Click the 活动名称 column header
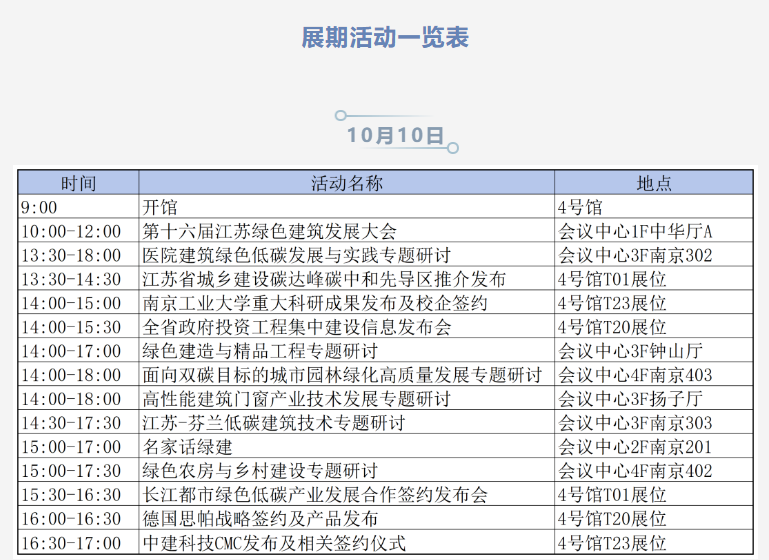Viewport: 769px width, 560px height. tap(346, 183)
